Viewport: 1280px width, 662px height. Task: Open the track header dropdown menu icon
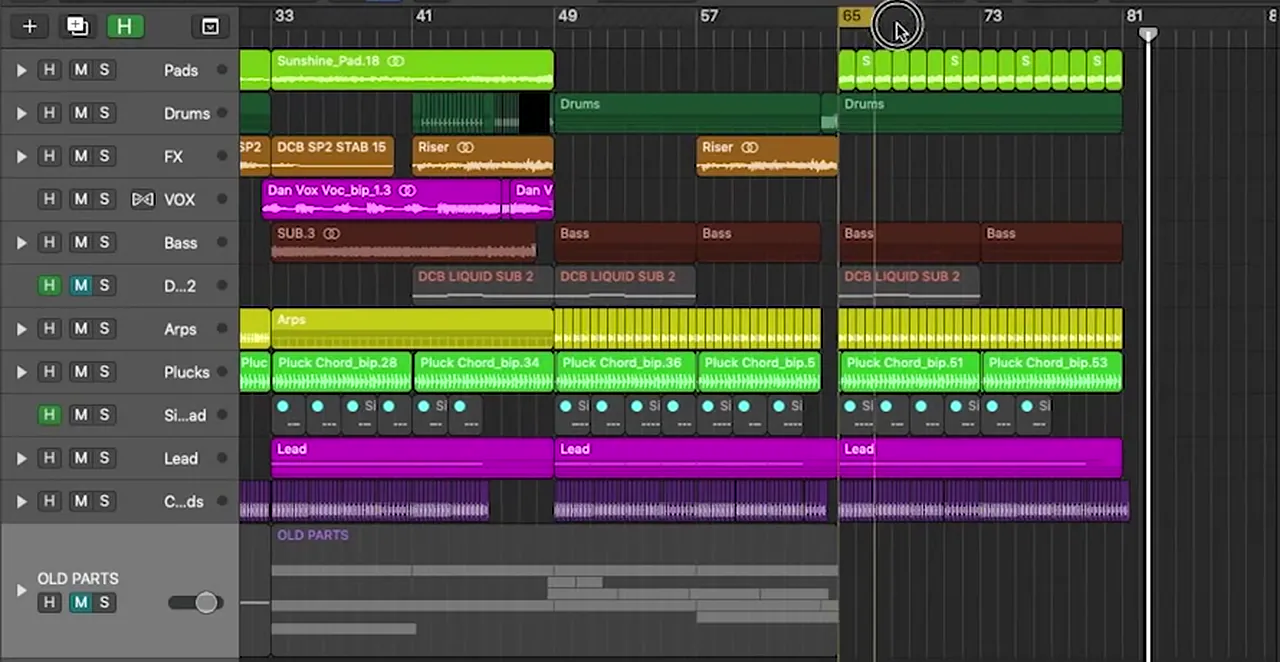click(210, 27)
